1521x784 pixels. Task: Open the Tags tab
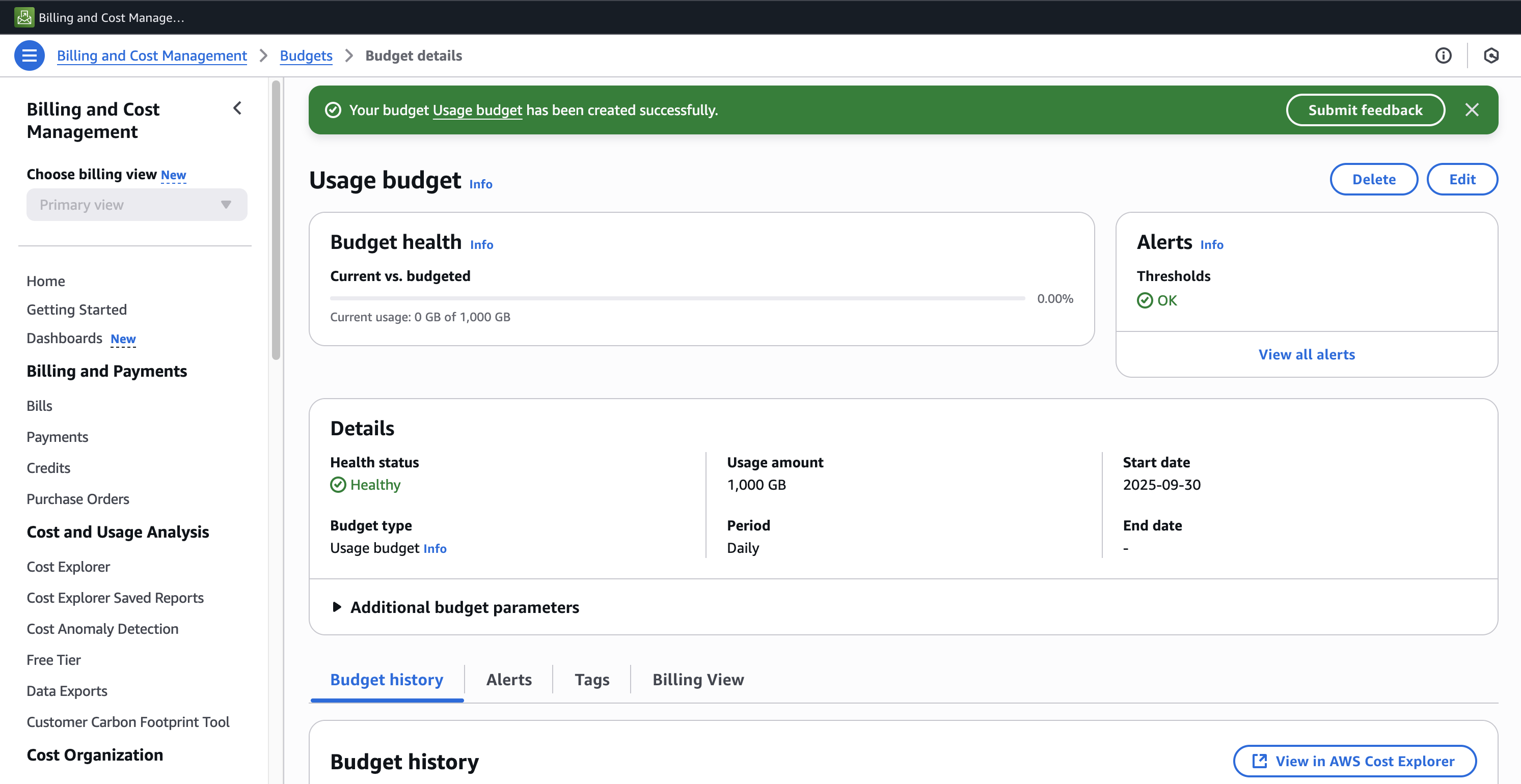(x=591, y=680)
